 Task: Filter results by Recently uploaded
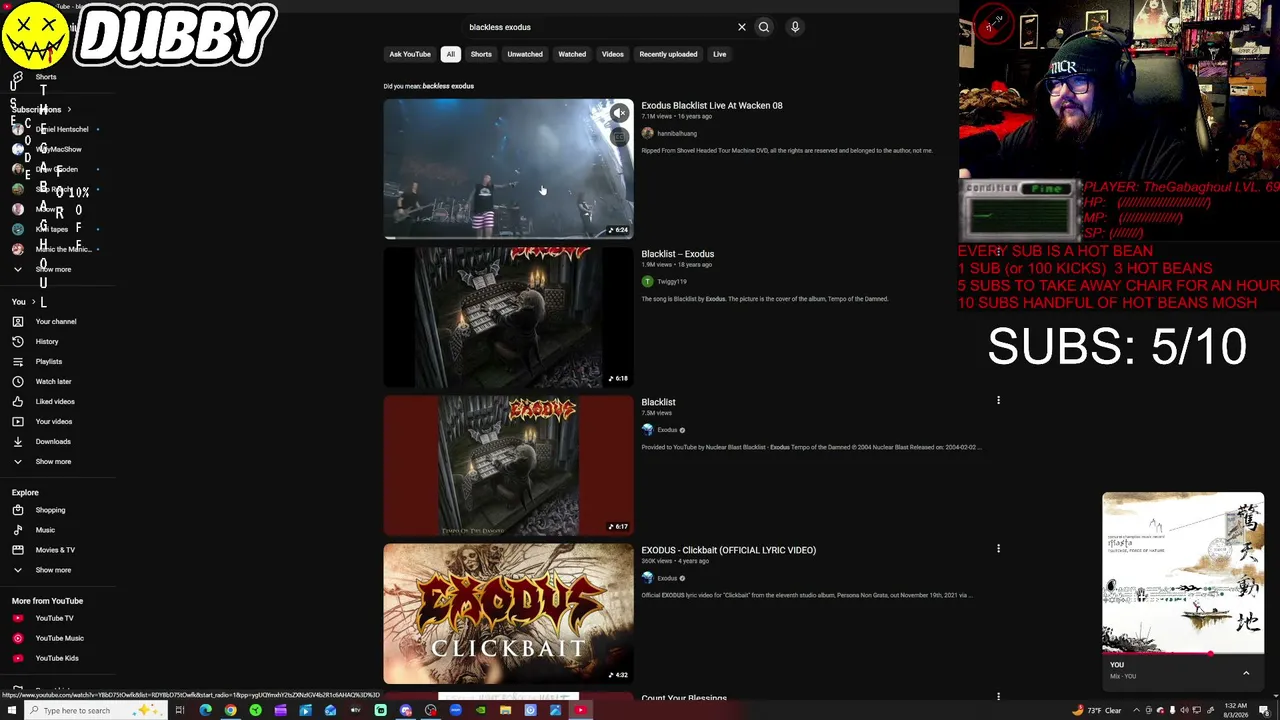click(668, 54)
